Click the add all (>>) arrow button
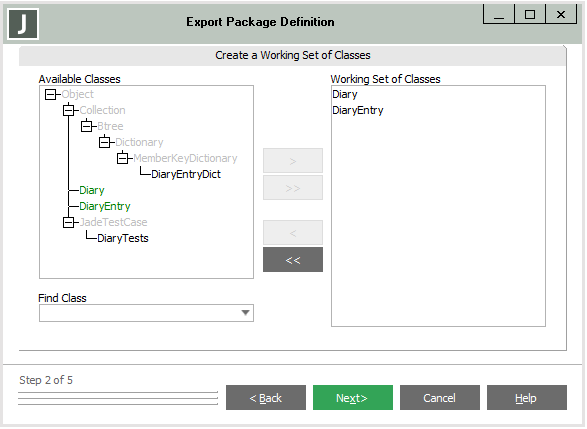Screen dimensions: 587x429 point(293,188)
